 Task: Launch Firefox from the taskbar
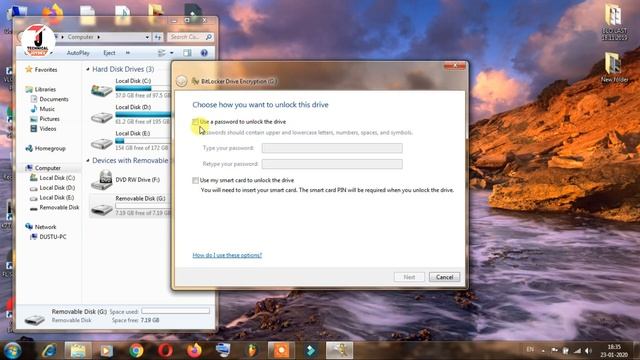tap(194, 350)
